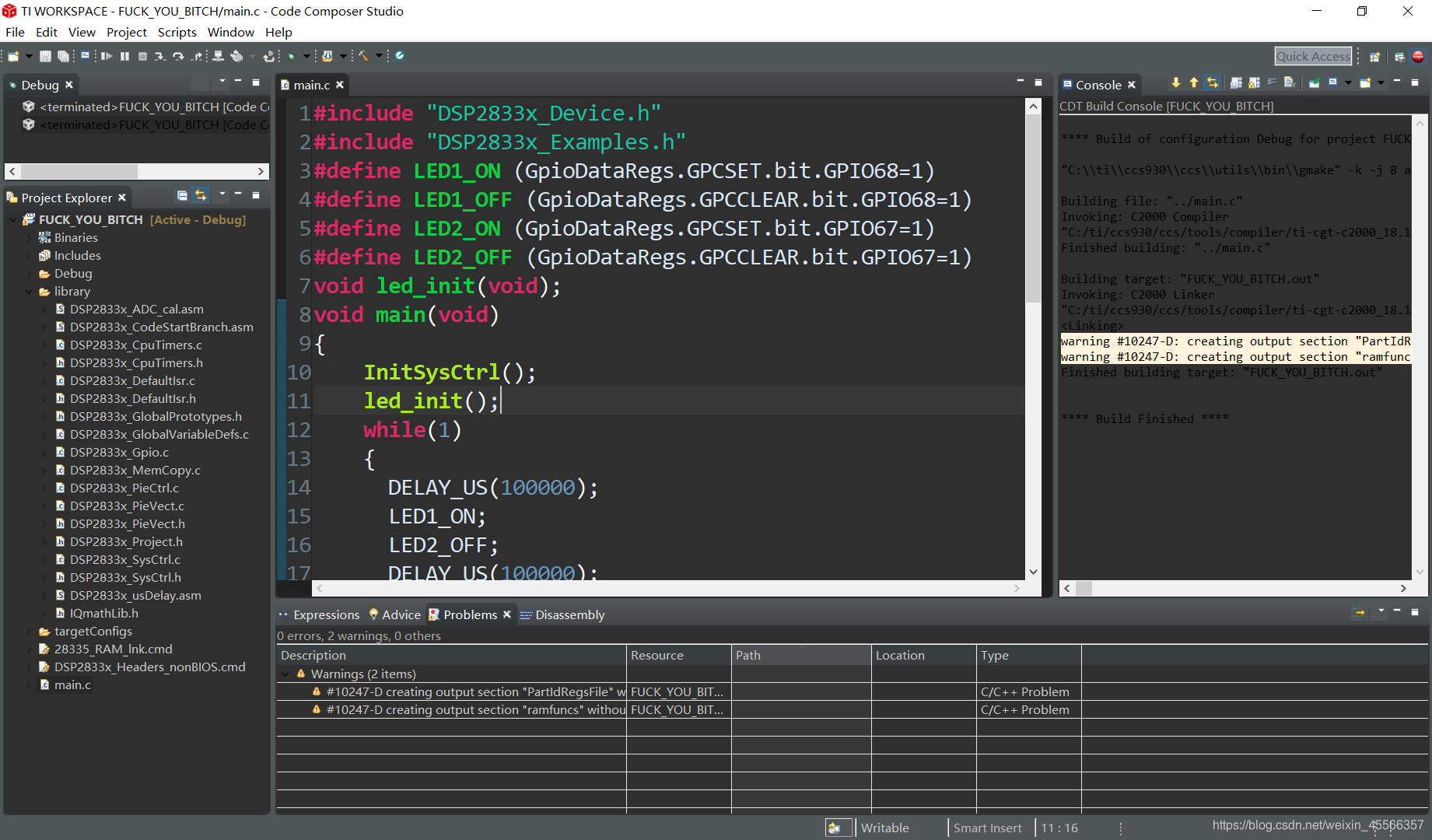Click Collapse All in Project Explorer
This screenshot has height=840, width=1432.
(x=182, y=195)
